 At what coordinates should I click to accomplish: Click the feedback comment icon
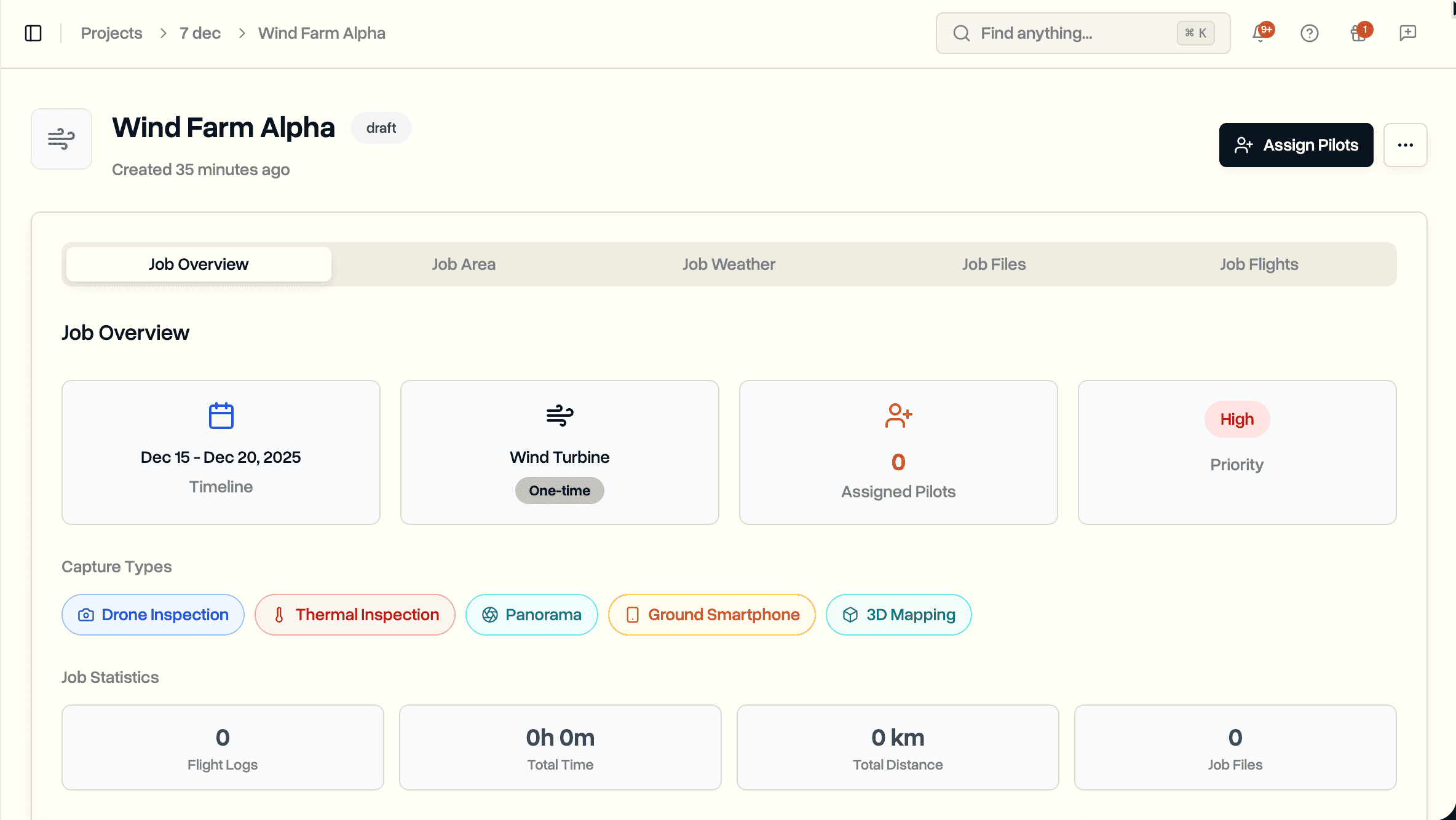coord(1407,33)
